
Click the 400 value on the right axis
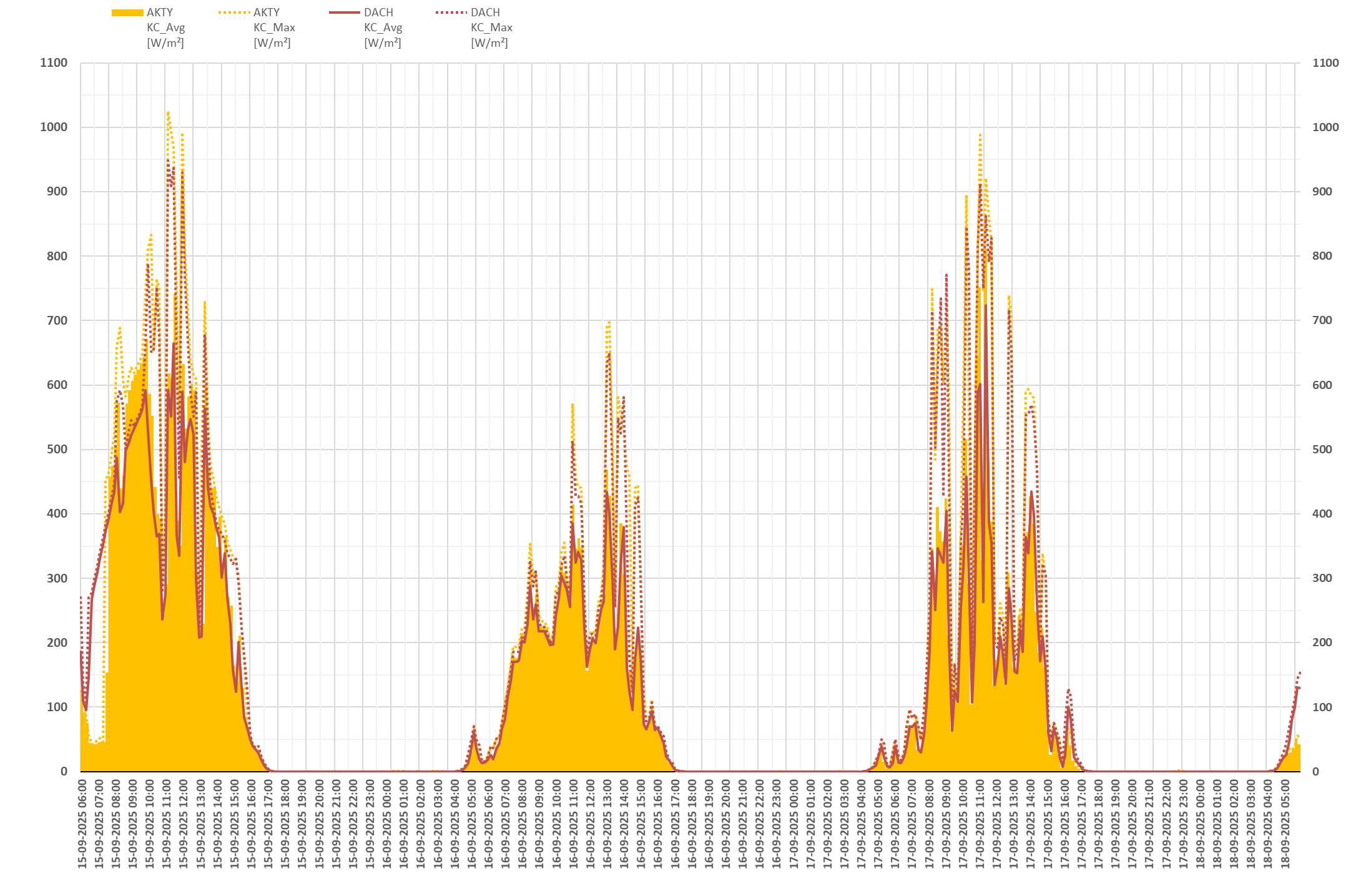(x=1322, y=513)
